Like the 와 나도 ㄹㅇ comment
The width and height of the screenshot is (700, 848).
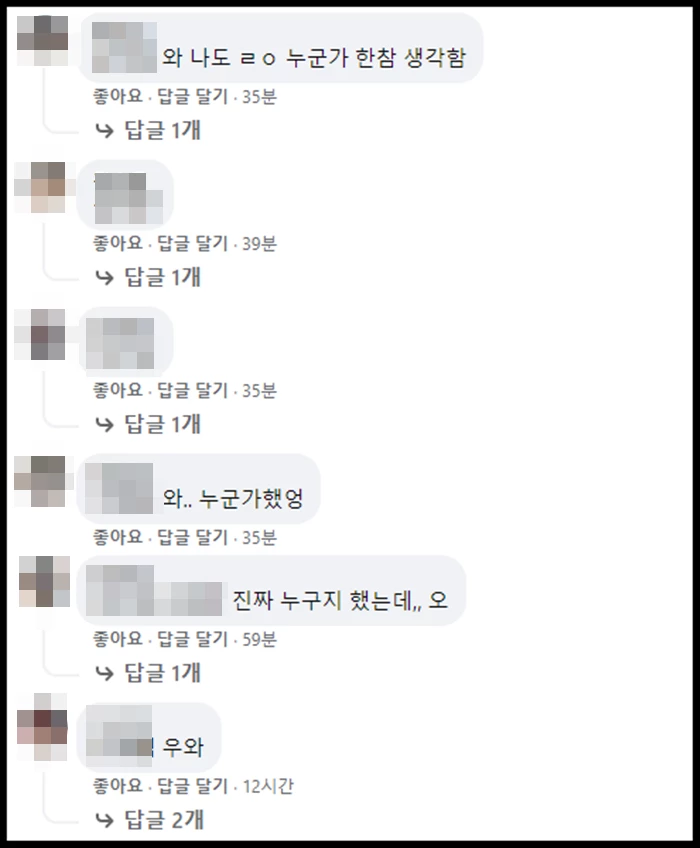coord(117,97)
